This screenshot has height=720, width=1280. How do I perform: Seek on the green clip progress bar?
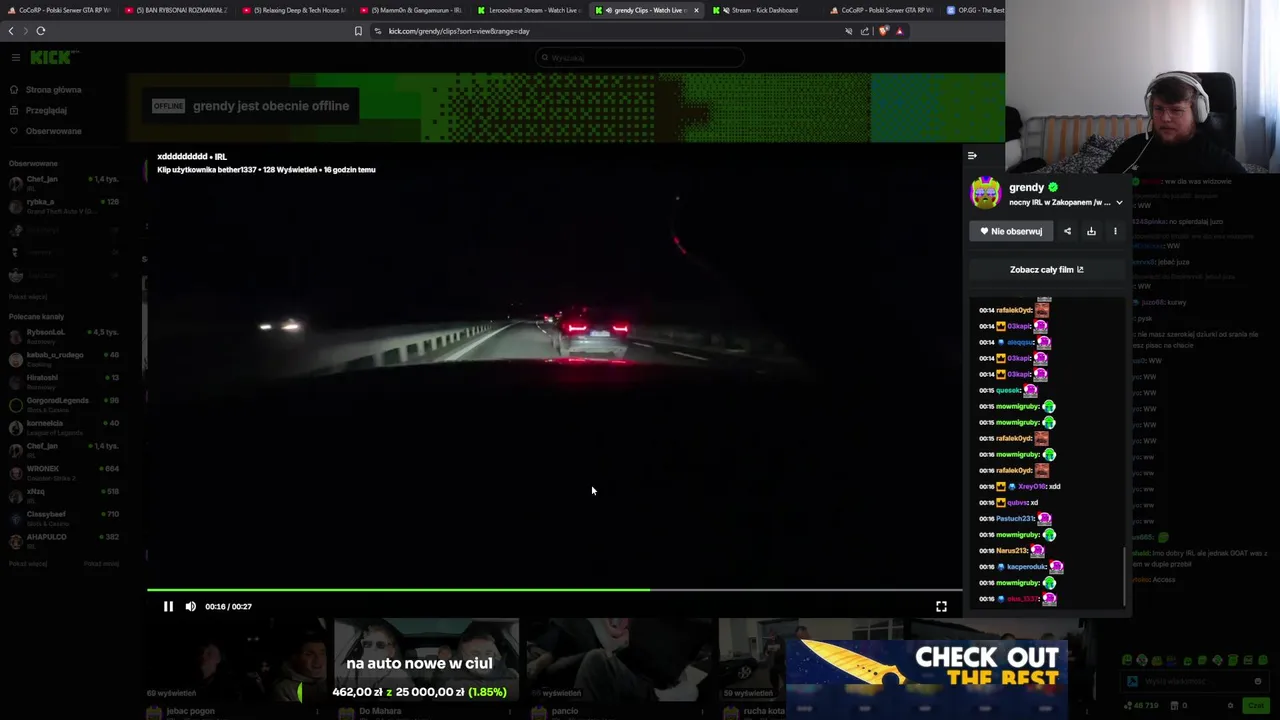coord(554,590)
